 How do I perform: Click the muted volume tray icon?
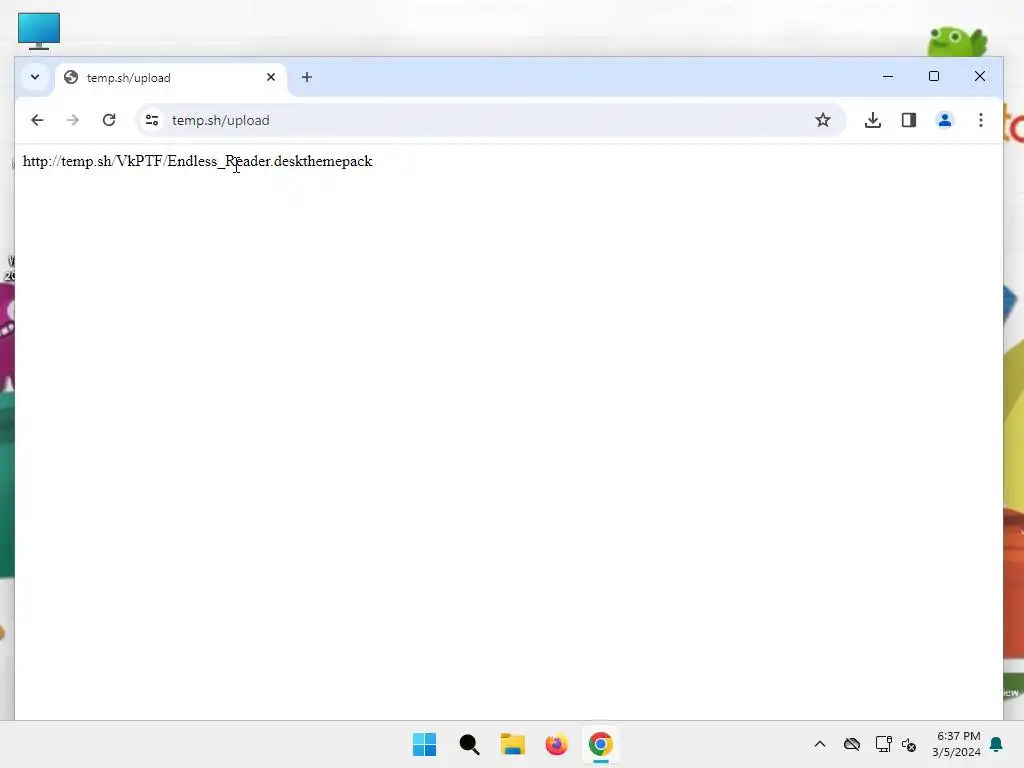tap(908, 744)
